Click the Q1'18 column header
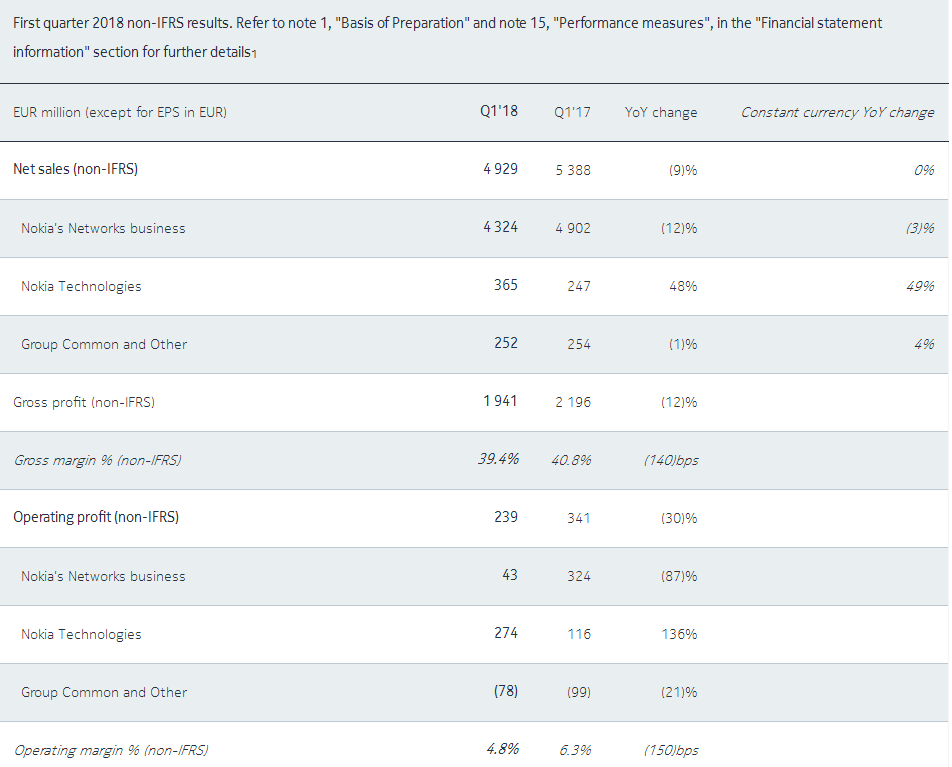The height and width of the screenshot is (767, 952). pyautogui.click(x=499, y=111)
